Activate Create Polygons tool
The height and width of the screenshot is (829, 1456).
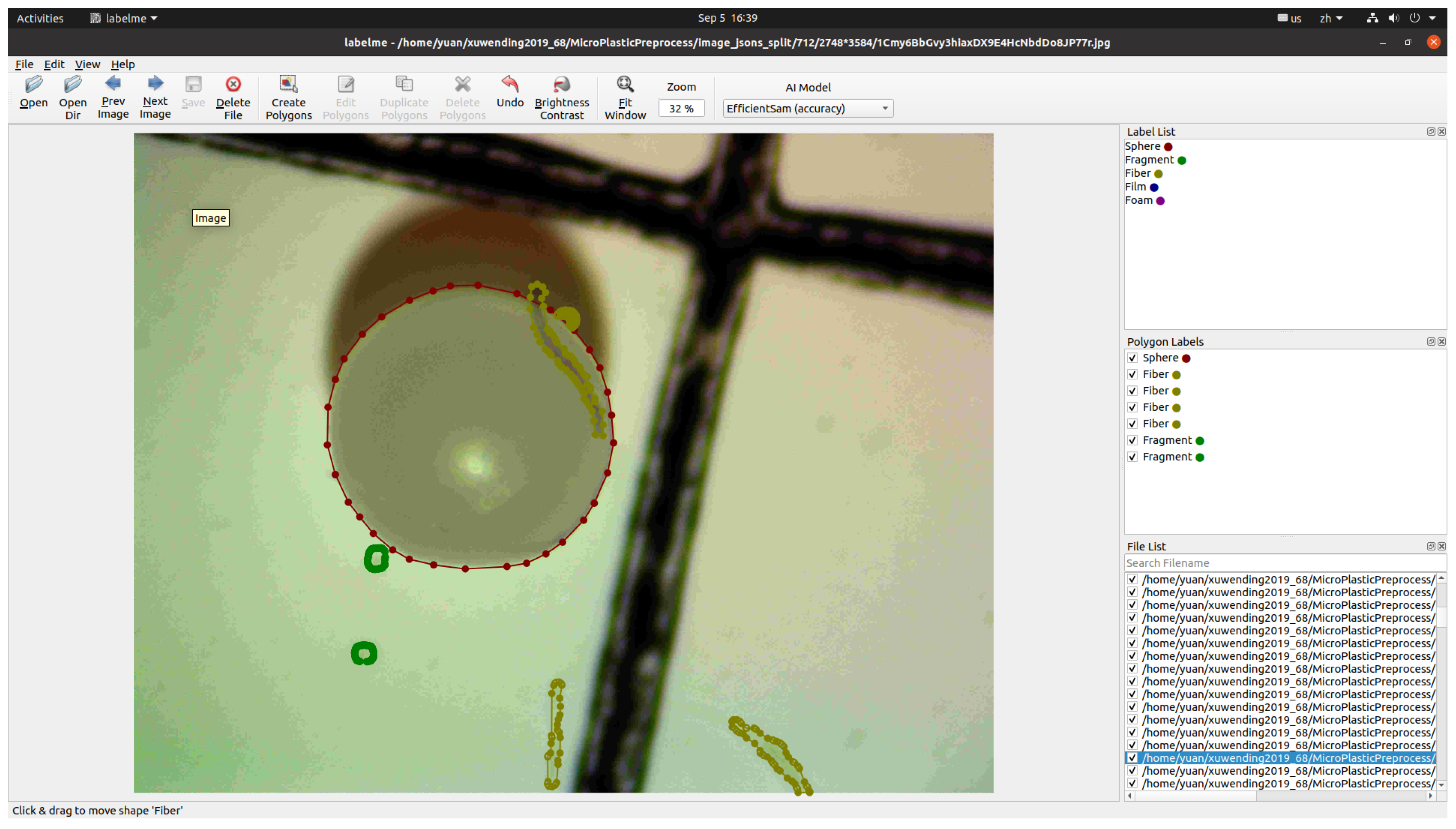pyautogui.click(x=288, y=85)
